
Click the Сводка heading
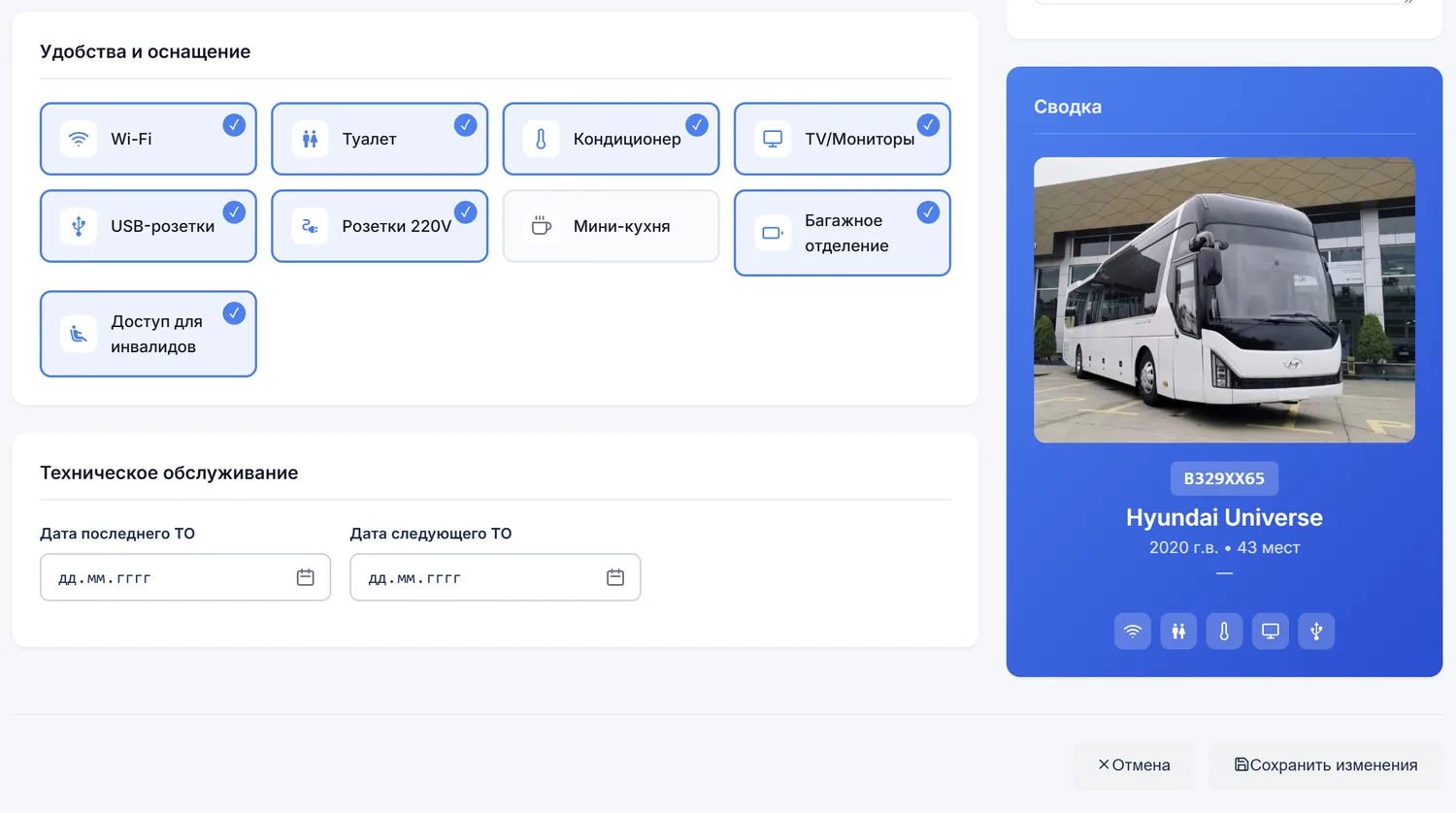[1068, 107]
